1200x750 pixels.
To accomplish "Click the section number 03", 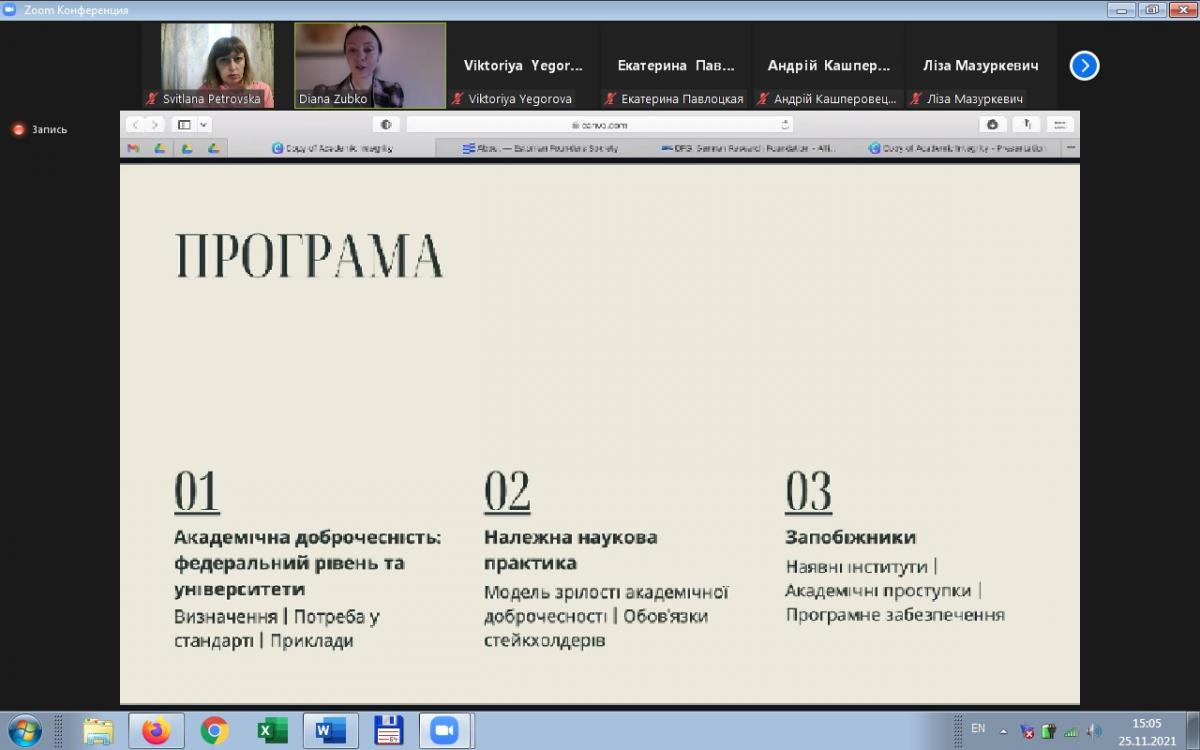I will tap(808, 490).
